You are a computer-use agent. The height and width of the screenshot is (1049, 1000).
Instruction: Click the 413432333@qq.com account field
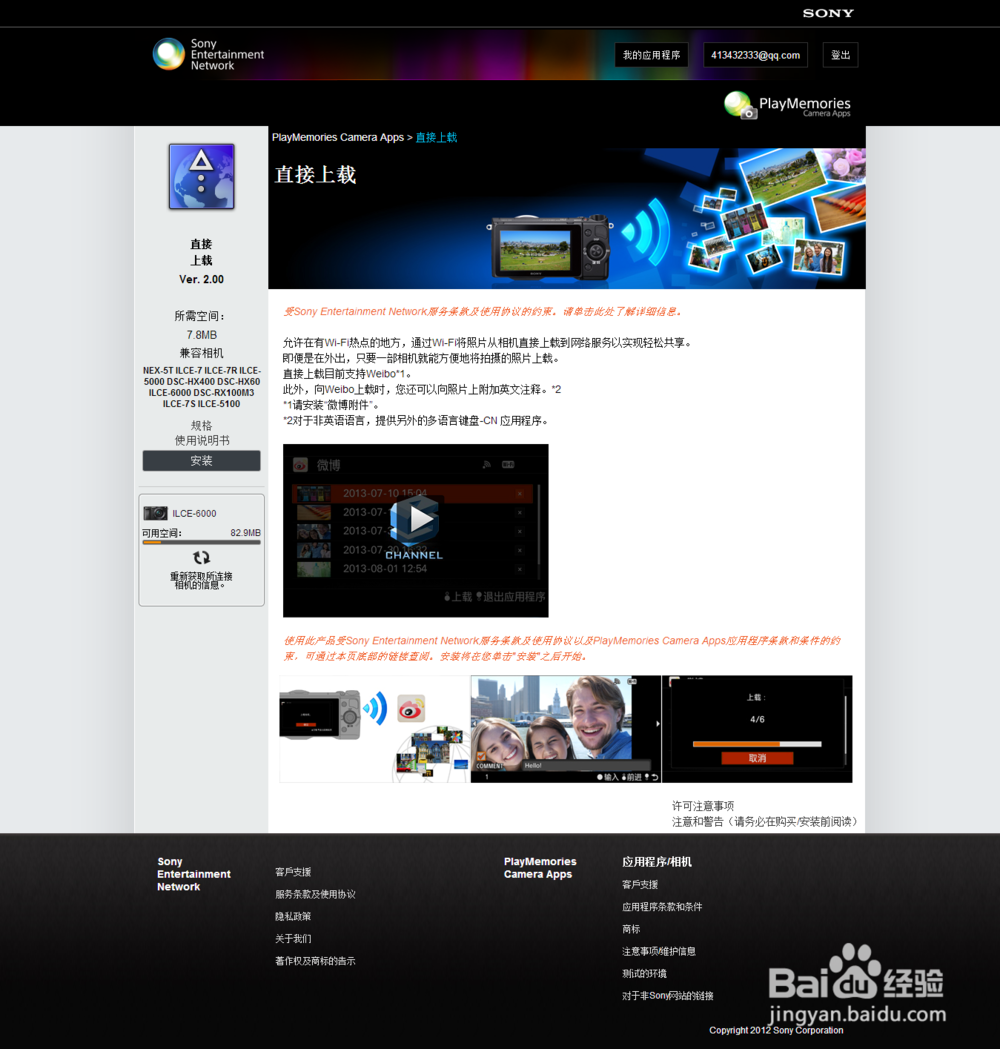tap(754, 55)
